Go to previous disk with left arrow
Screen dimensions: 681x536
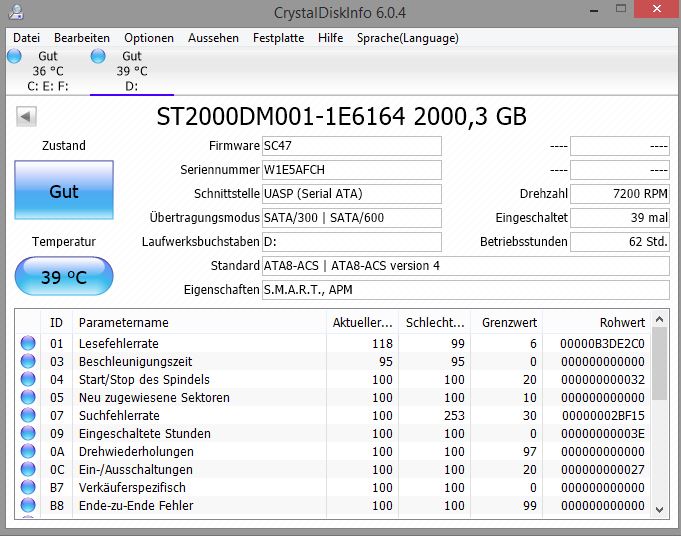coord(26,116)
